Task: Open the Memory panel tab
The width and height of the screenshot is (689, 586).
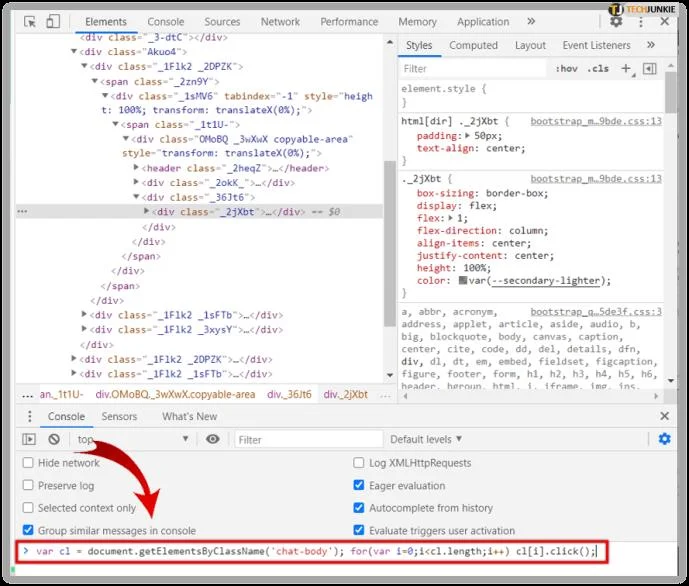Action: (417, 22)
